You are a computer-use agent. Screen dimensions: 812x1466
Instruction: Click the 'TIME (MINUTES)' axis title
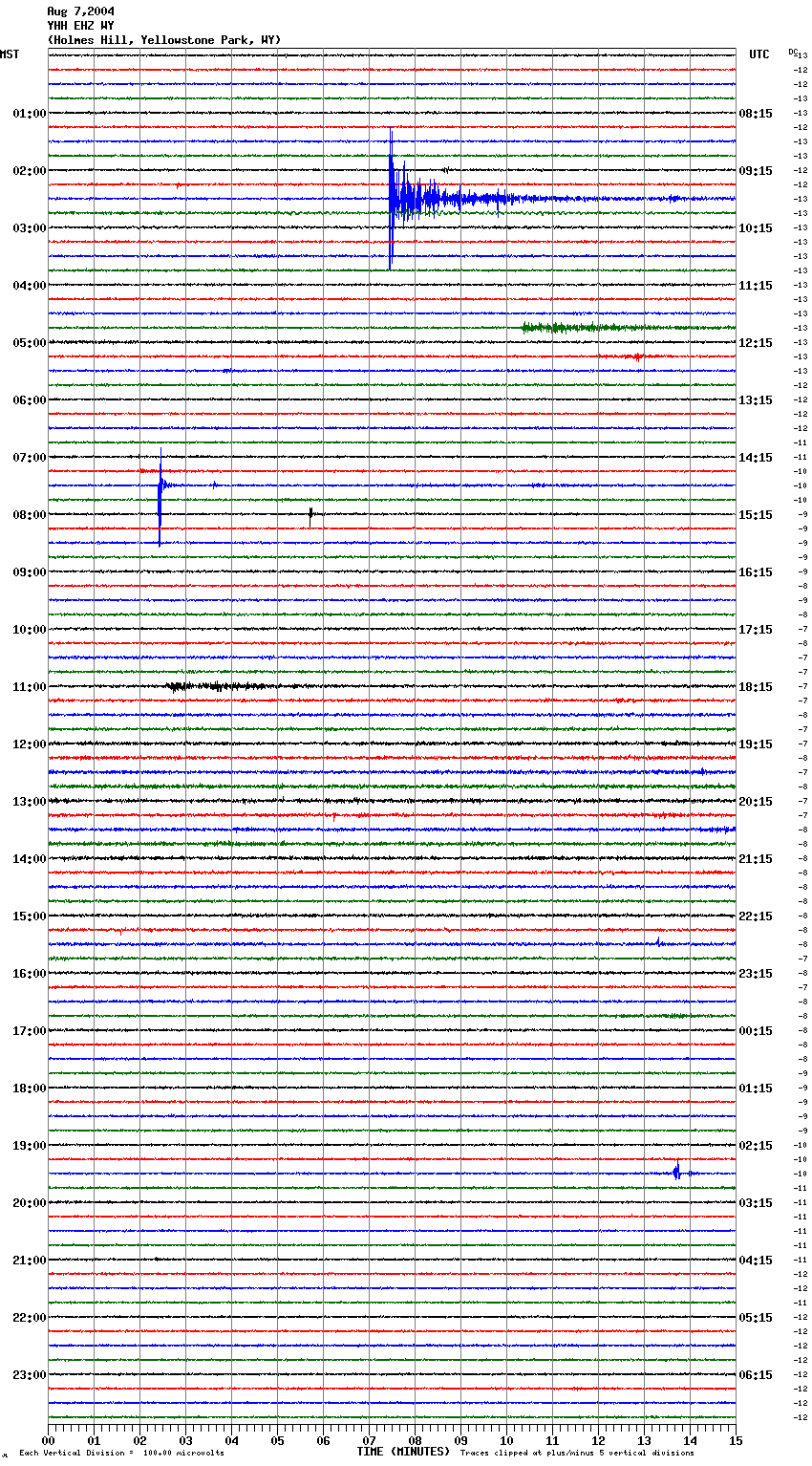[403, 1452]
